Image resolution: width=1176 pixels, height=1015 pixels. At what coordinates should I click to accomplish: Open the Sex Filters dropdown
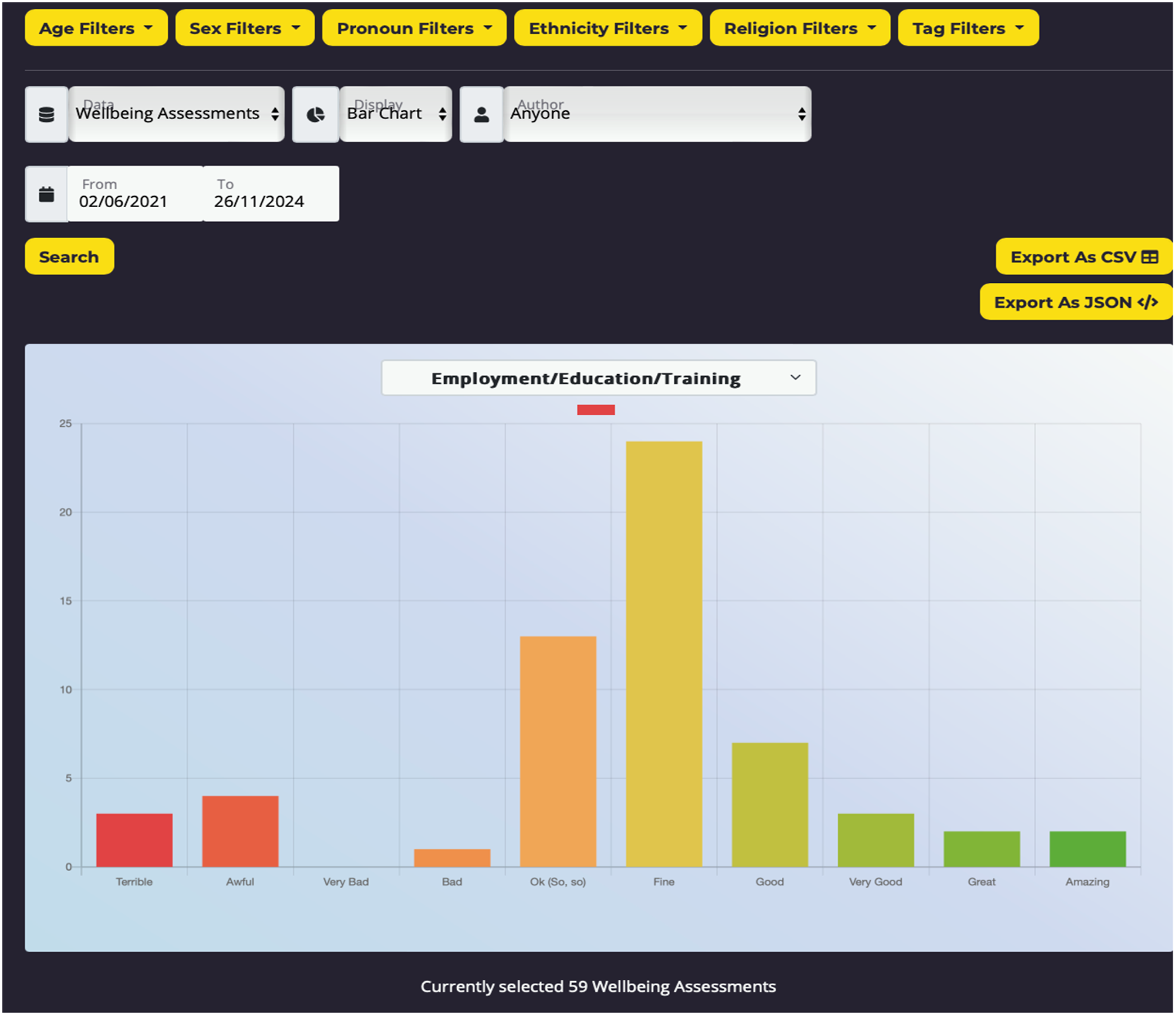tap(245, 28)
